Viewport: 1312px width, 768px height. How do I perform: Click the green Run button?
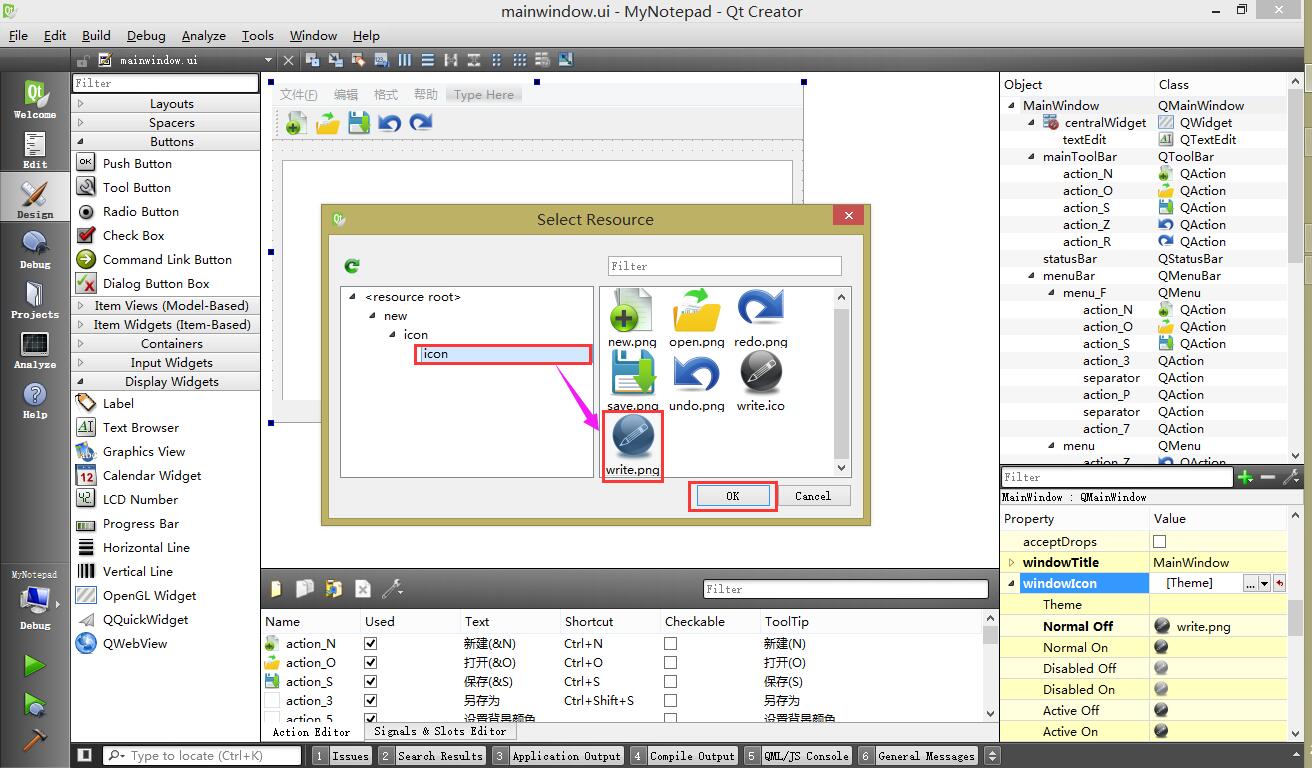pos(34,665)
